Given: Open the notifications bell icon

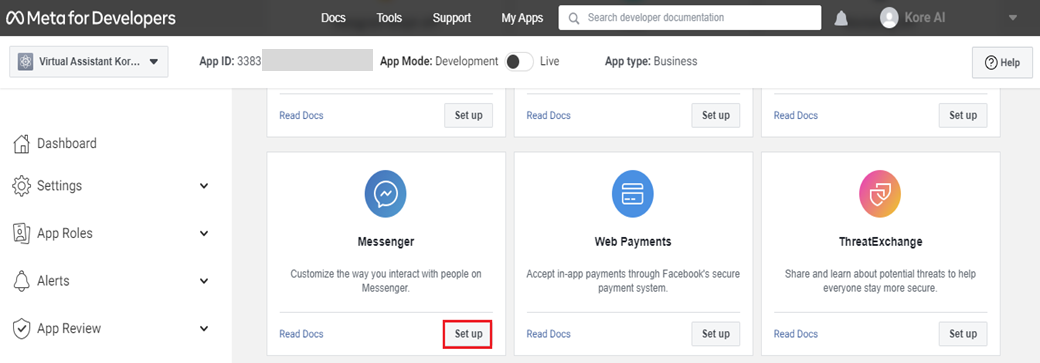Looking at the screenshot, I should click(x=841, y=19).
